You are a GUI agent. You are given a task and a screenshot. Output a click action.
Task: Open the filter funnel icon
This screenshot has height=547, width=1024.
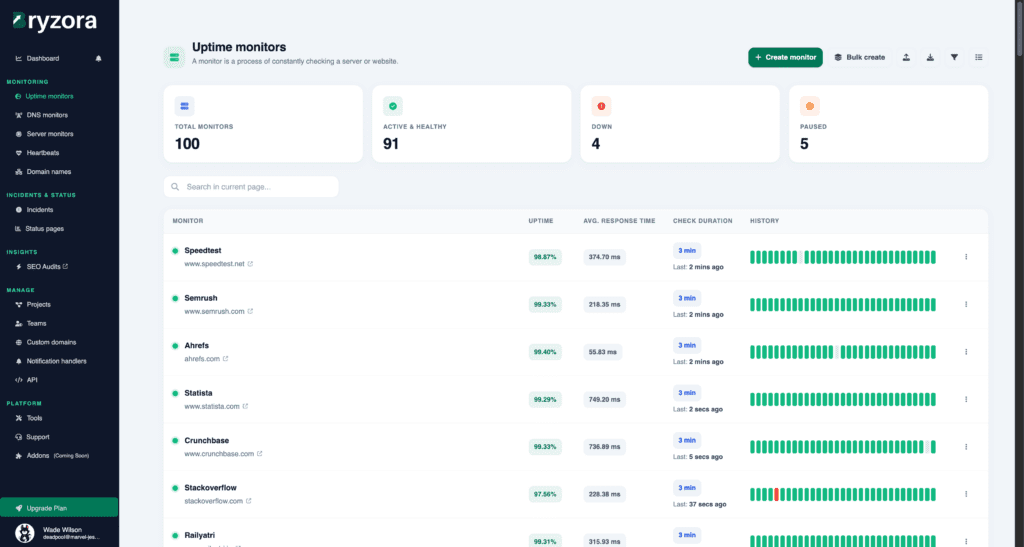tap(954, 57)
